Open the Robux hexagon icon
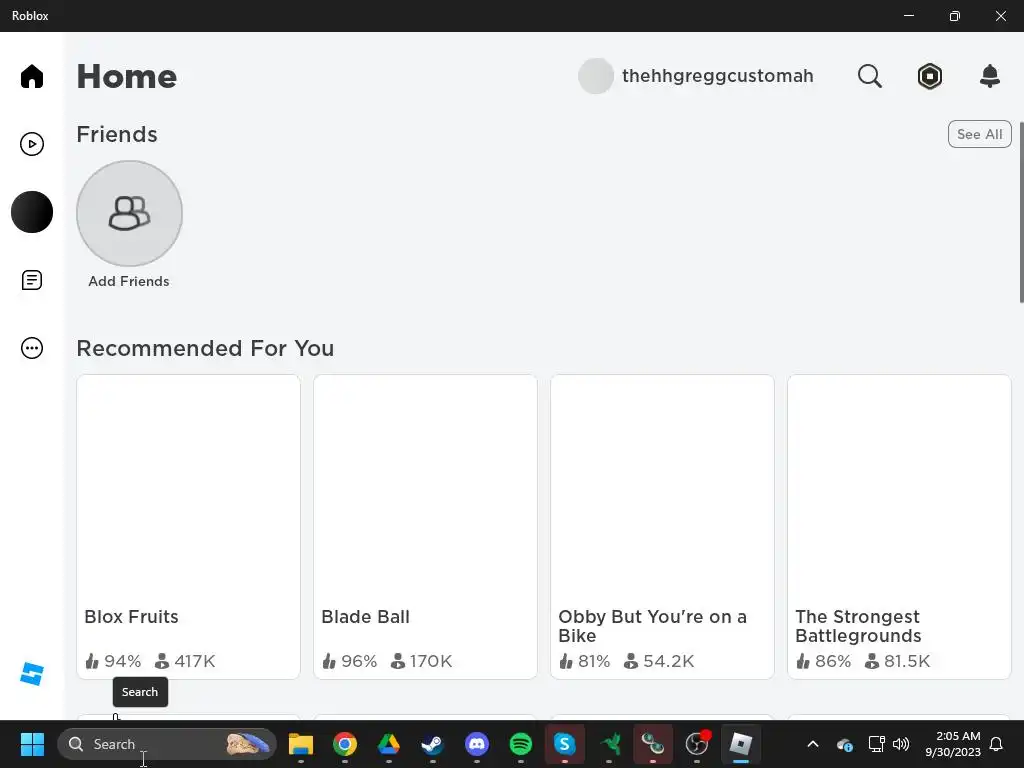1024x768 pixels. [x=929, y=76]
